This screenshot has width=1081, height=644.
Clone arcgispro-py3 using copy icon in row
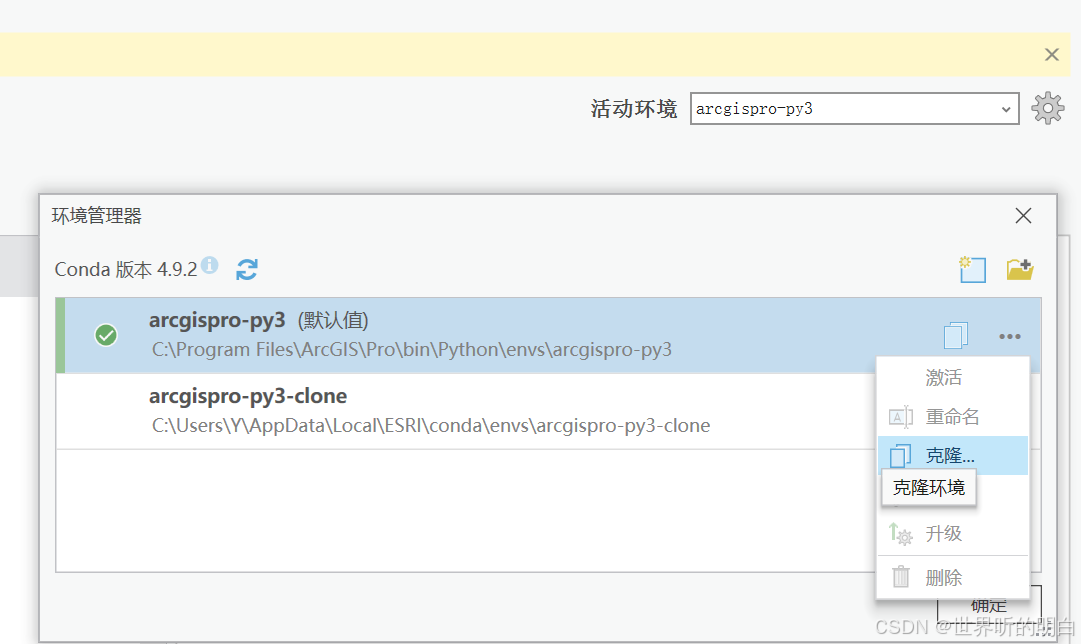point(956,336)
